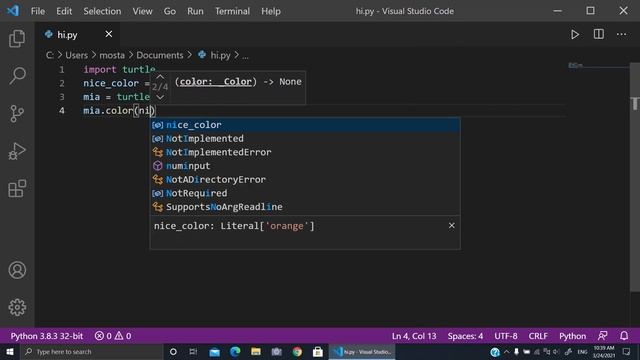This screenshot has height=360, width=640.
Task: Open Problems panel via errors and warnings count
Action: pos(113,336)
